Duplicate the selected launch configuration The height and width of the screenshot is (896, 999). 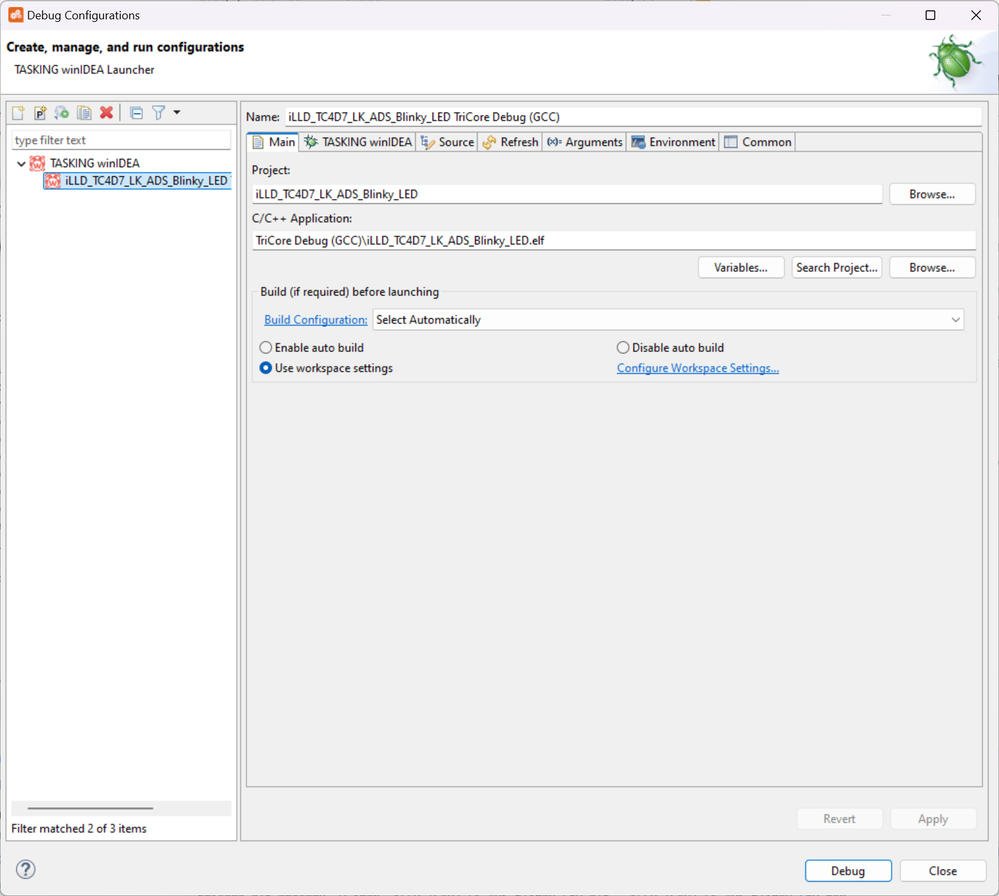tap(84, 113)
